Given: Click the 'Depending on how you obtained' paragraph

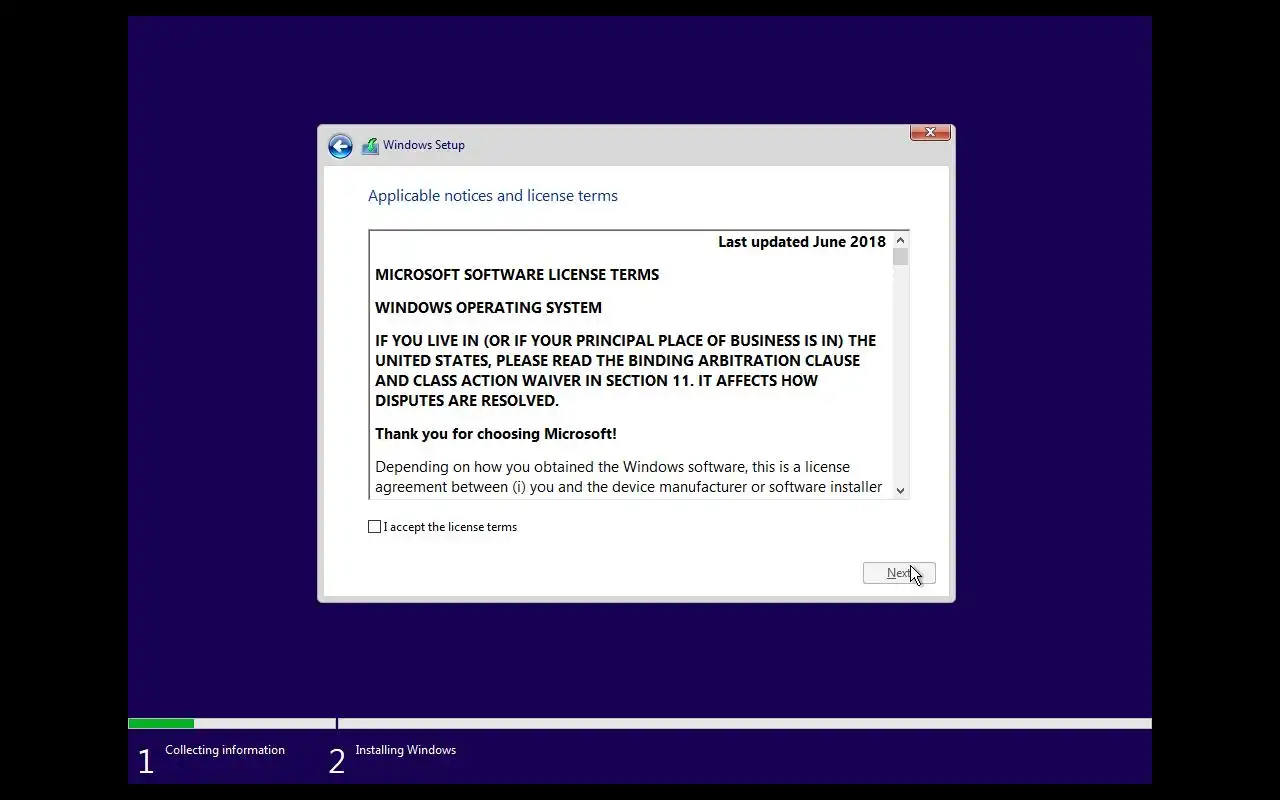Looking at the screenshot, I should [x=629, y=477].
